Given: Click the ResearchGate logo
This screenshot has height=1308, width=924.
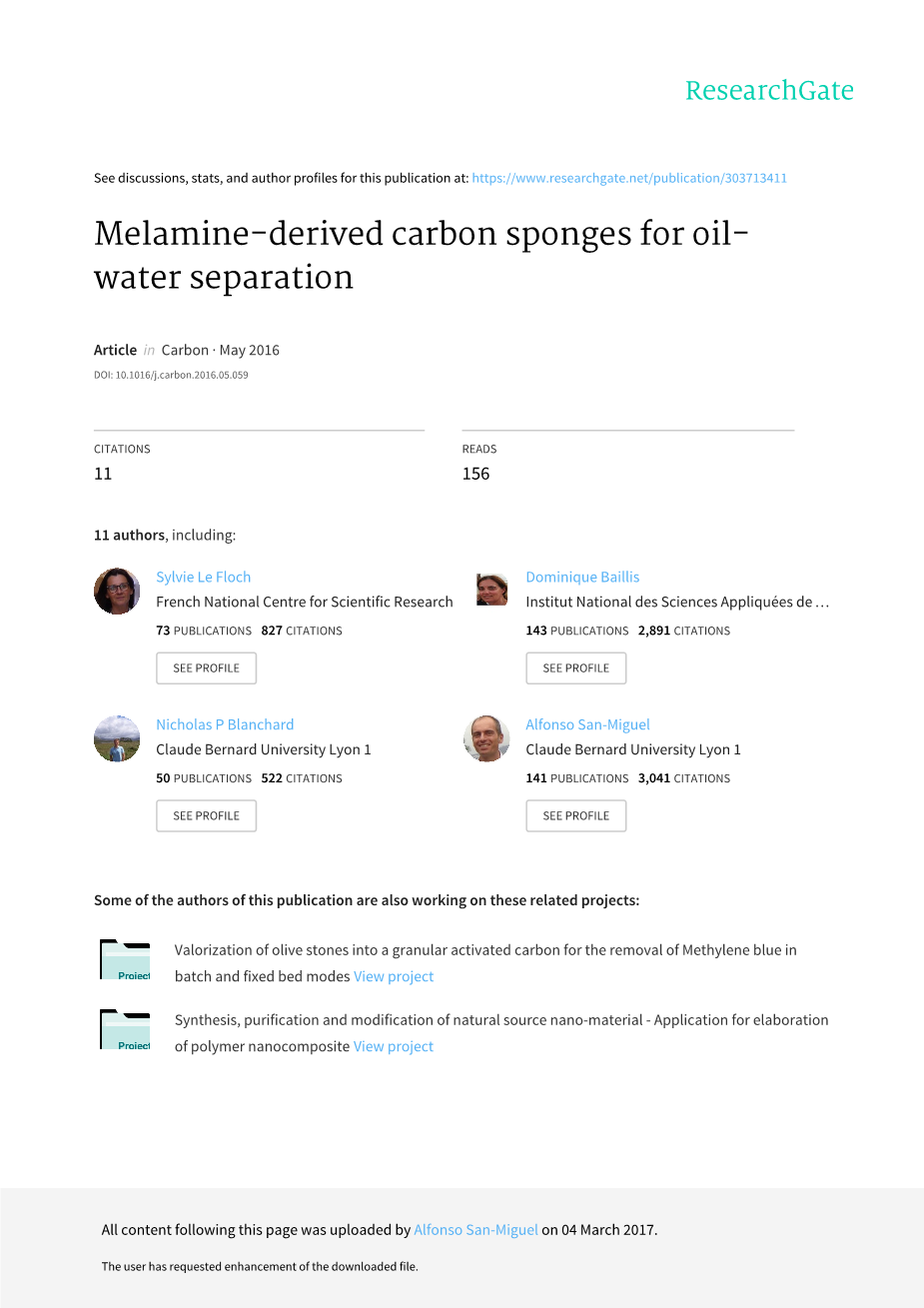Looking at the screenshot, I should pos(769,91).
